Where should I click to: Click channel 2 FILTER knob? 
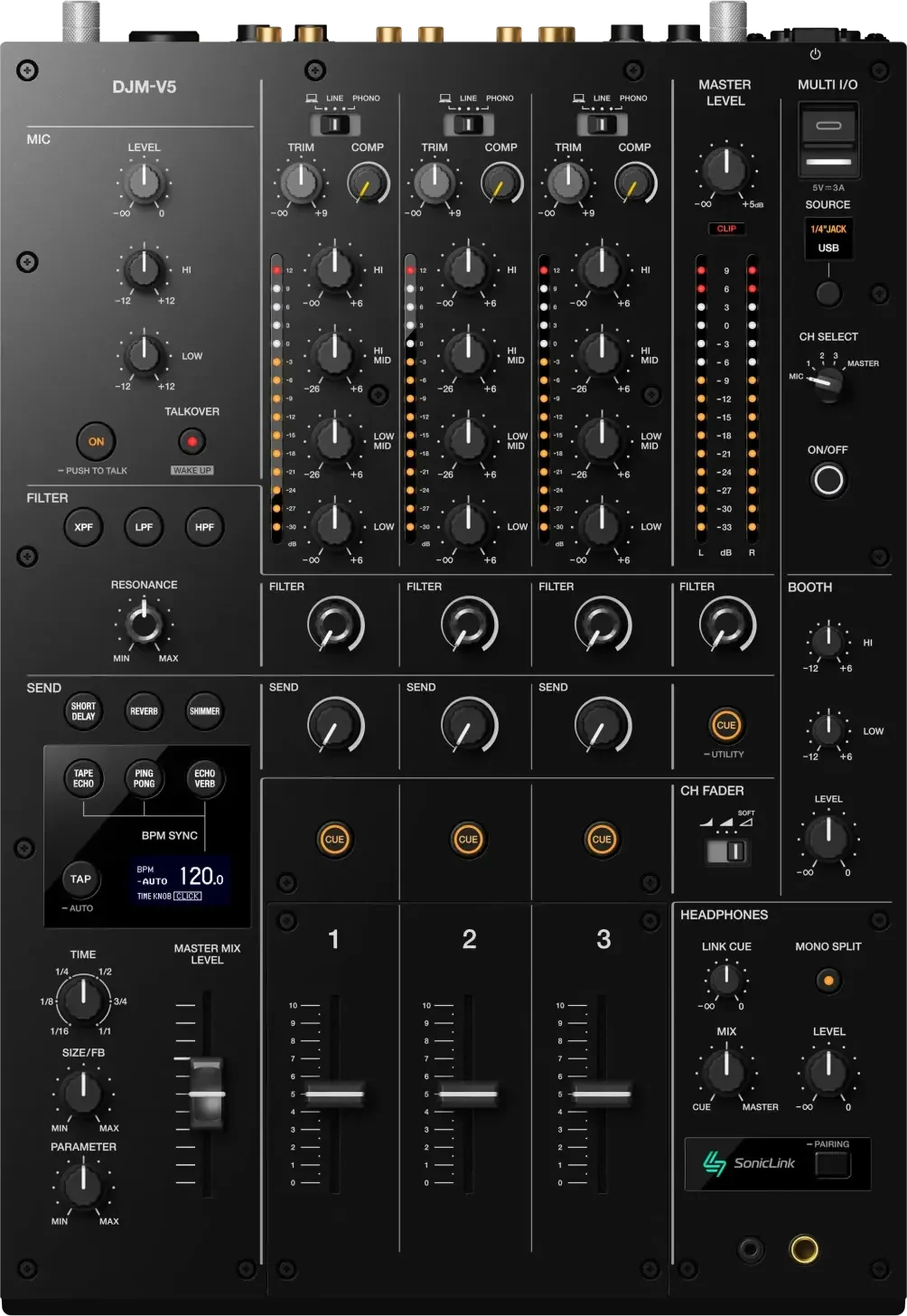[469, 625]
